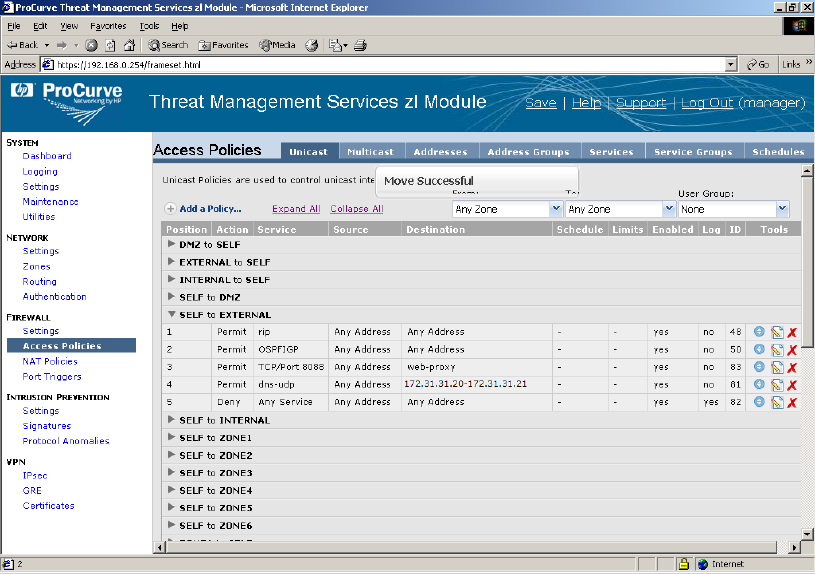Edit the Deny Any Service policy
815x574 pixels.
(x=777, y=402)
